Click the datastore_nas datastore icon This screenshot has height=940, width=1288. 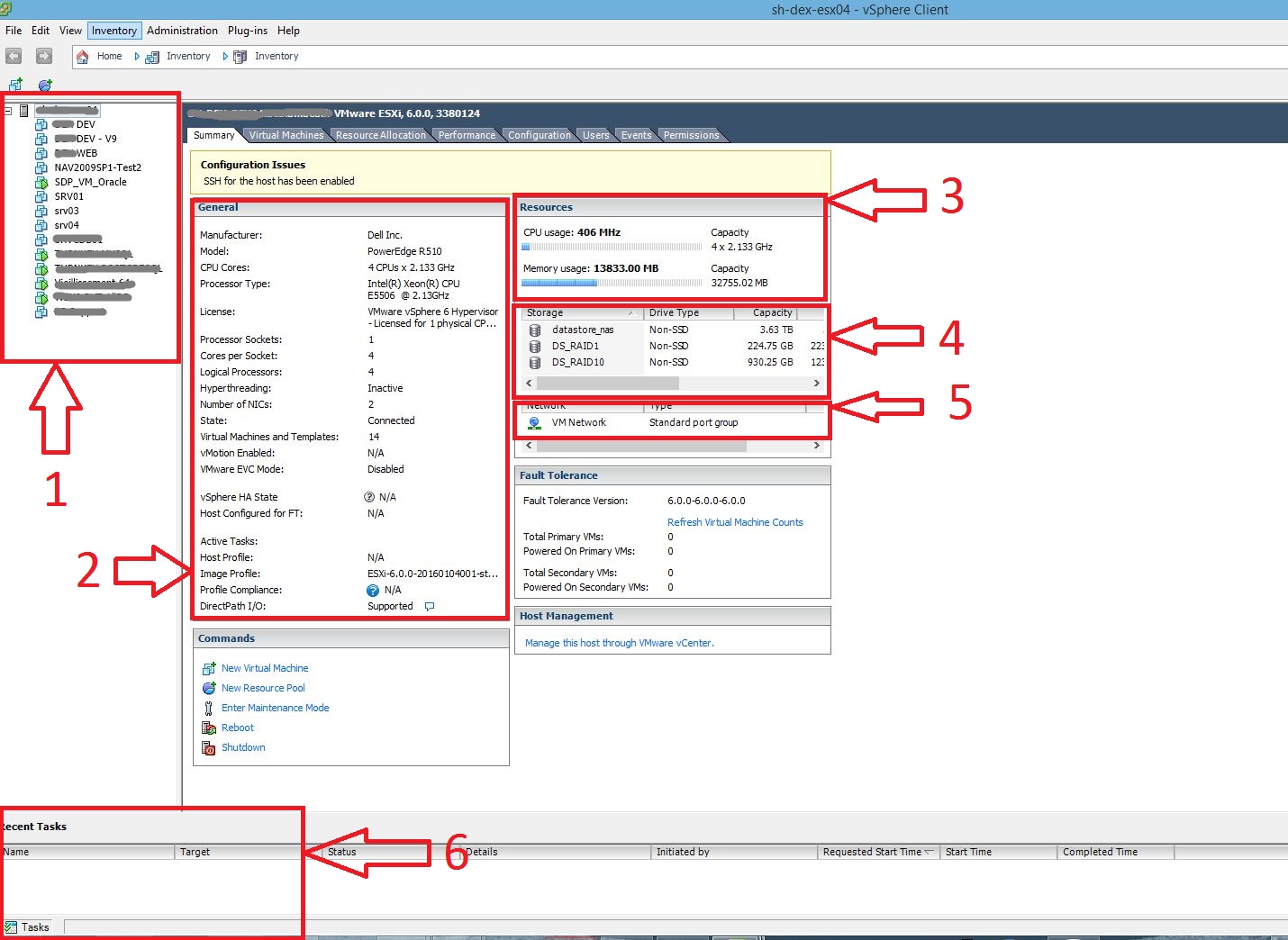[535, 330]
